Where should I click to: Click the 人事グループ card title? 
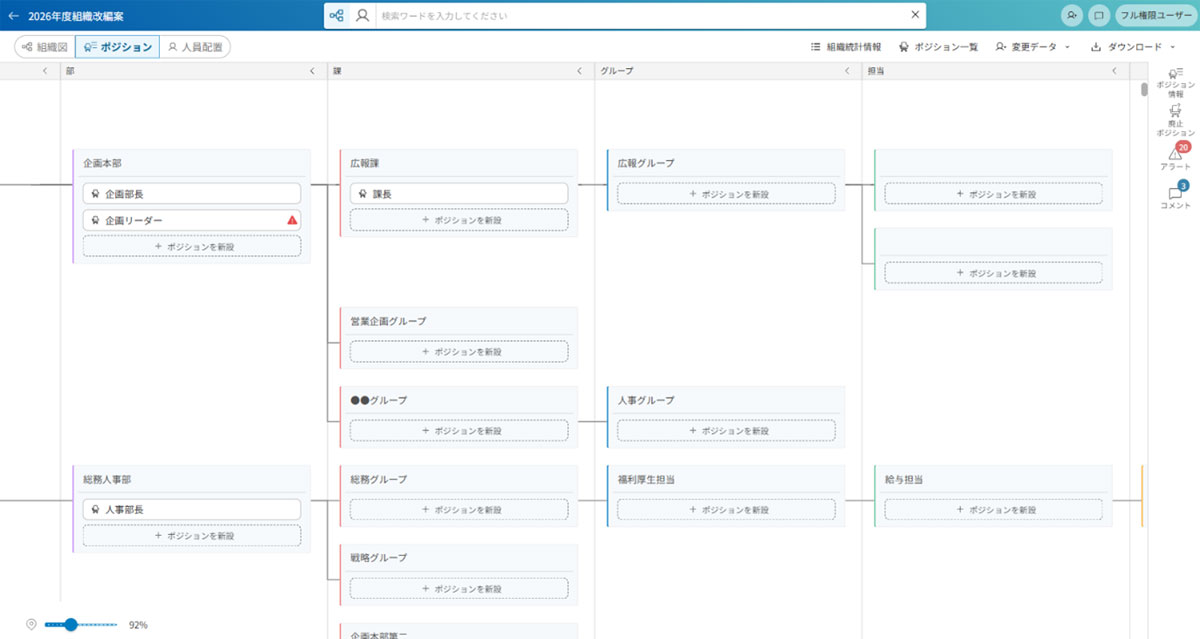click(646, 400)
